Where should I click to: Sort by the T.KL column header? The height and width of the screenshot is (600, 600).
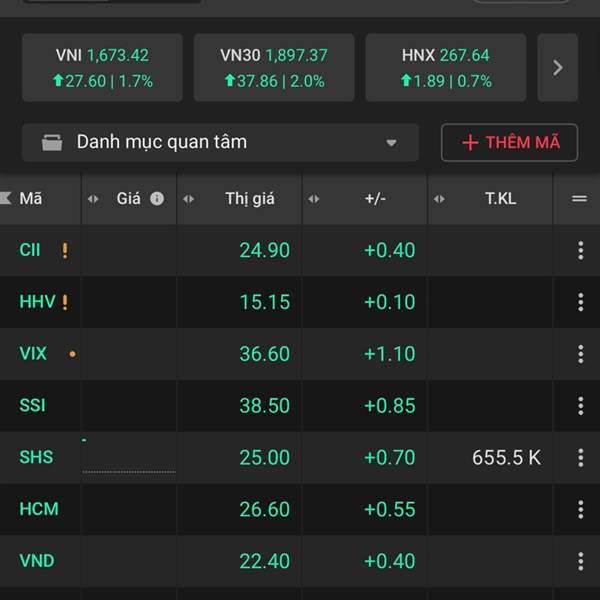click(x=499, y=199)
